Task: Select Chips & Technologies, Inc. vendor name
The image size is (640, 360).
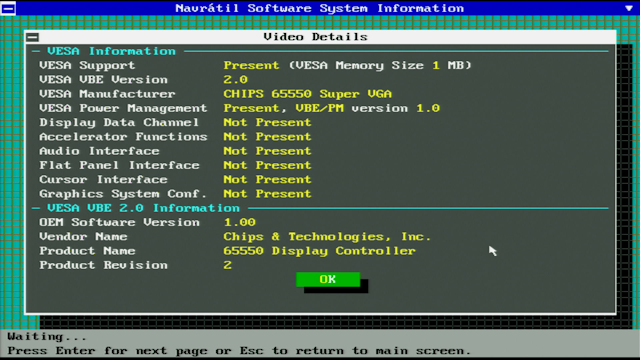Action: click(327, 237)
